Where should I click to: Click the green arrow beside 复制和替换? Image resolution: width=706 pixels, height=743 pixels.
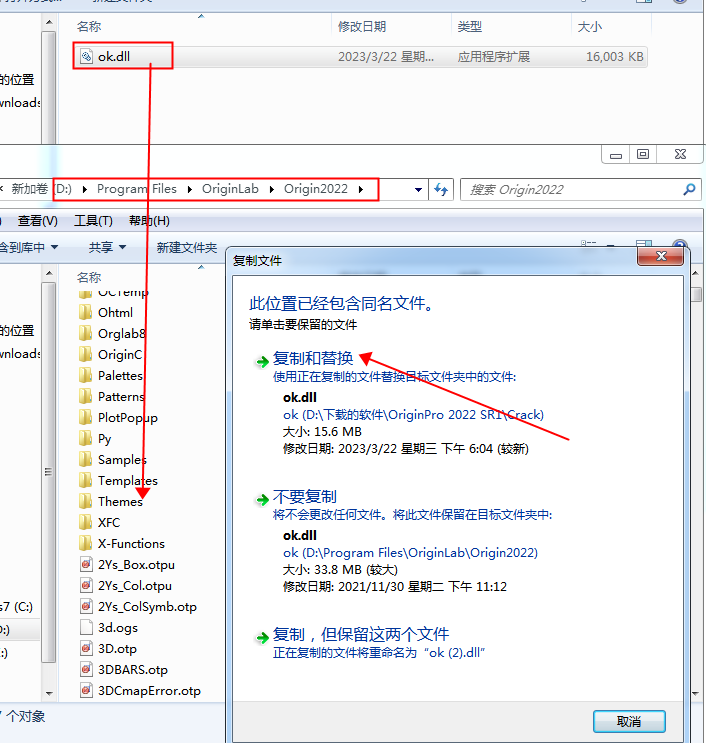click(262, 359)
